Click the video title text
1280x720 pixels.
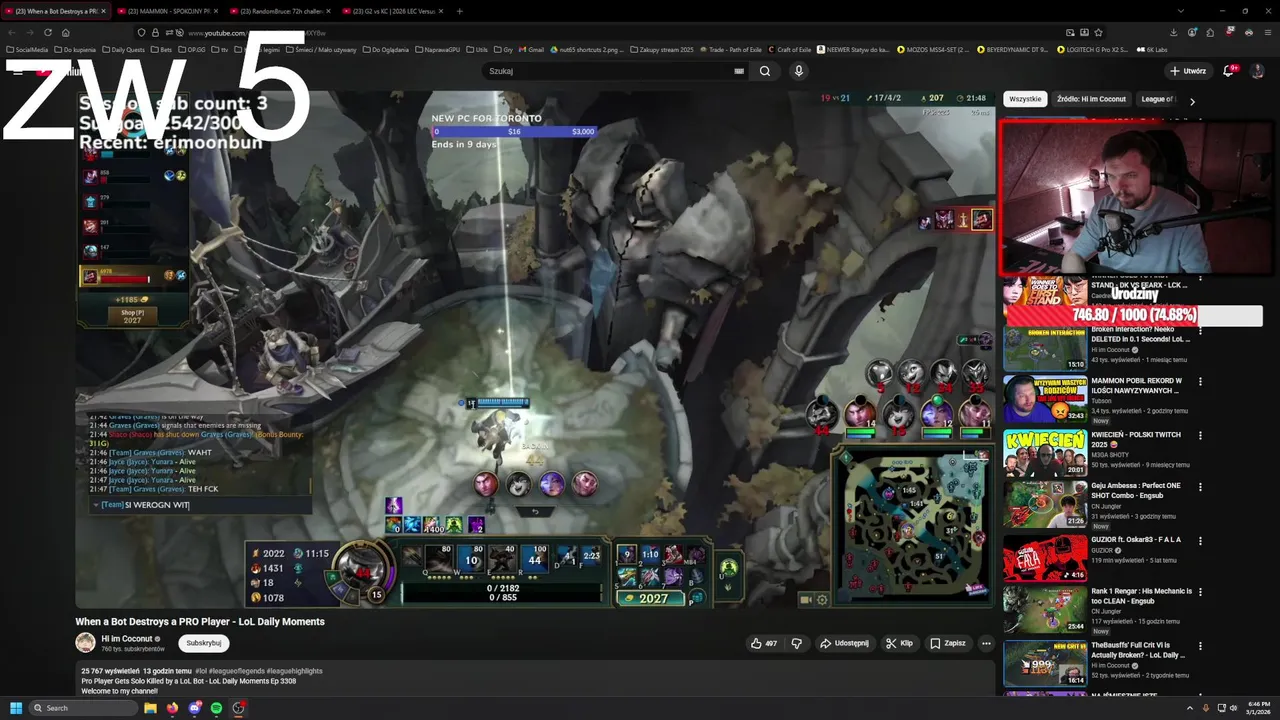[200, 621]
